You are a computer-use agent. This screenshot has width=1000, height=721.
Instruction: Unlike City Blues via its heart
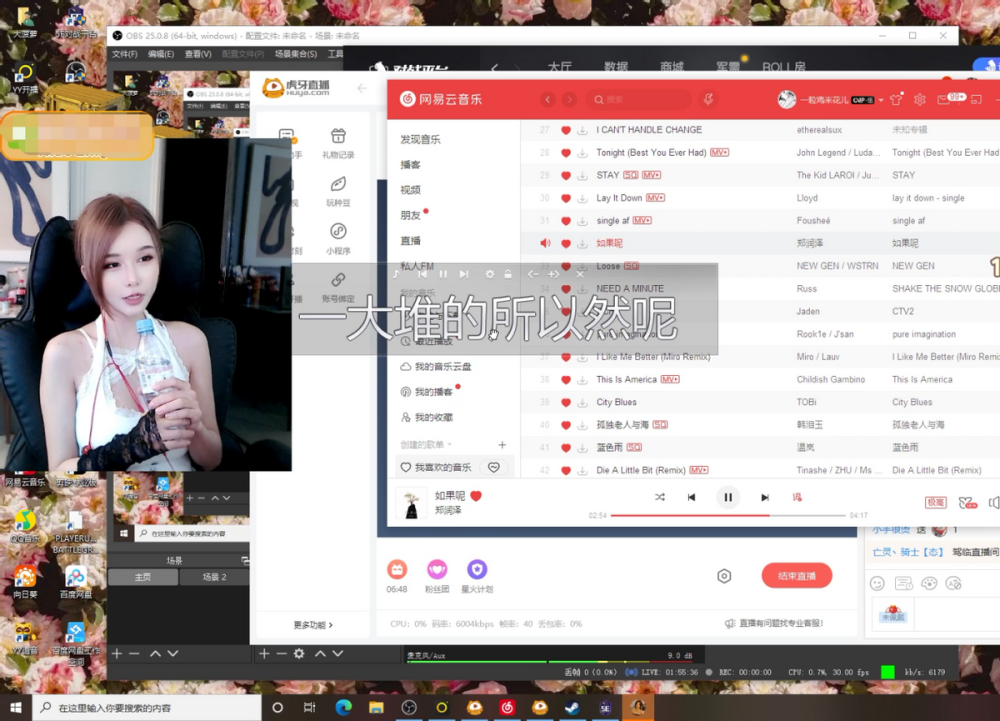566,402
